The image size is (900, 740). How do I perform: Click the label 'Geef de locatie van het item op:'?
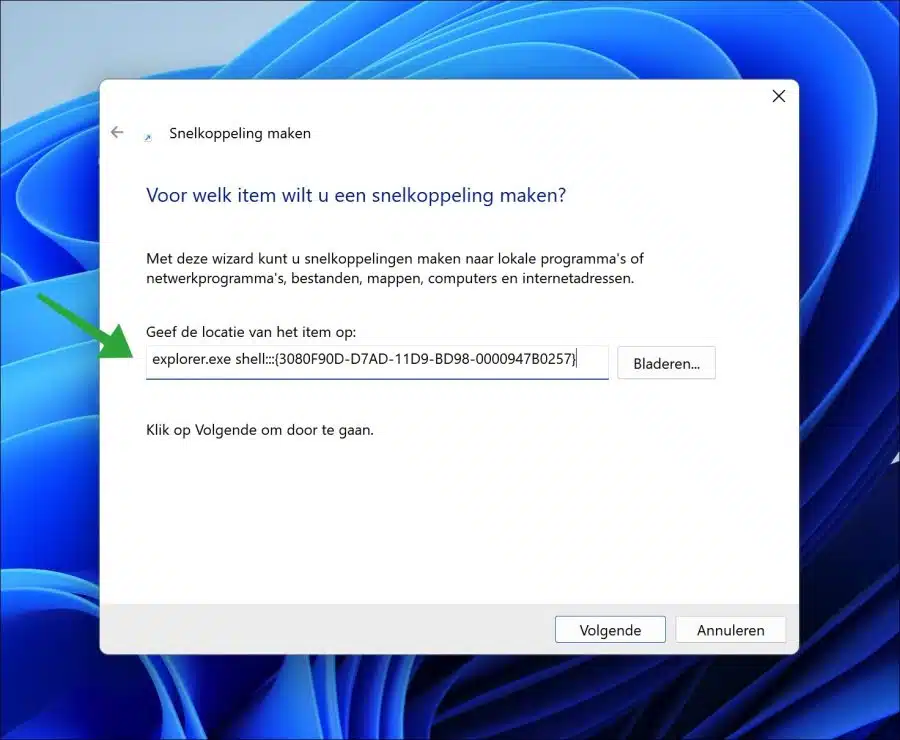(251, 332)
